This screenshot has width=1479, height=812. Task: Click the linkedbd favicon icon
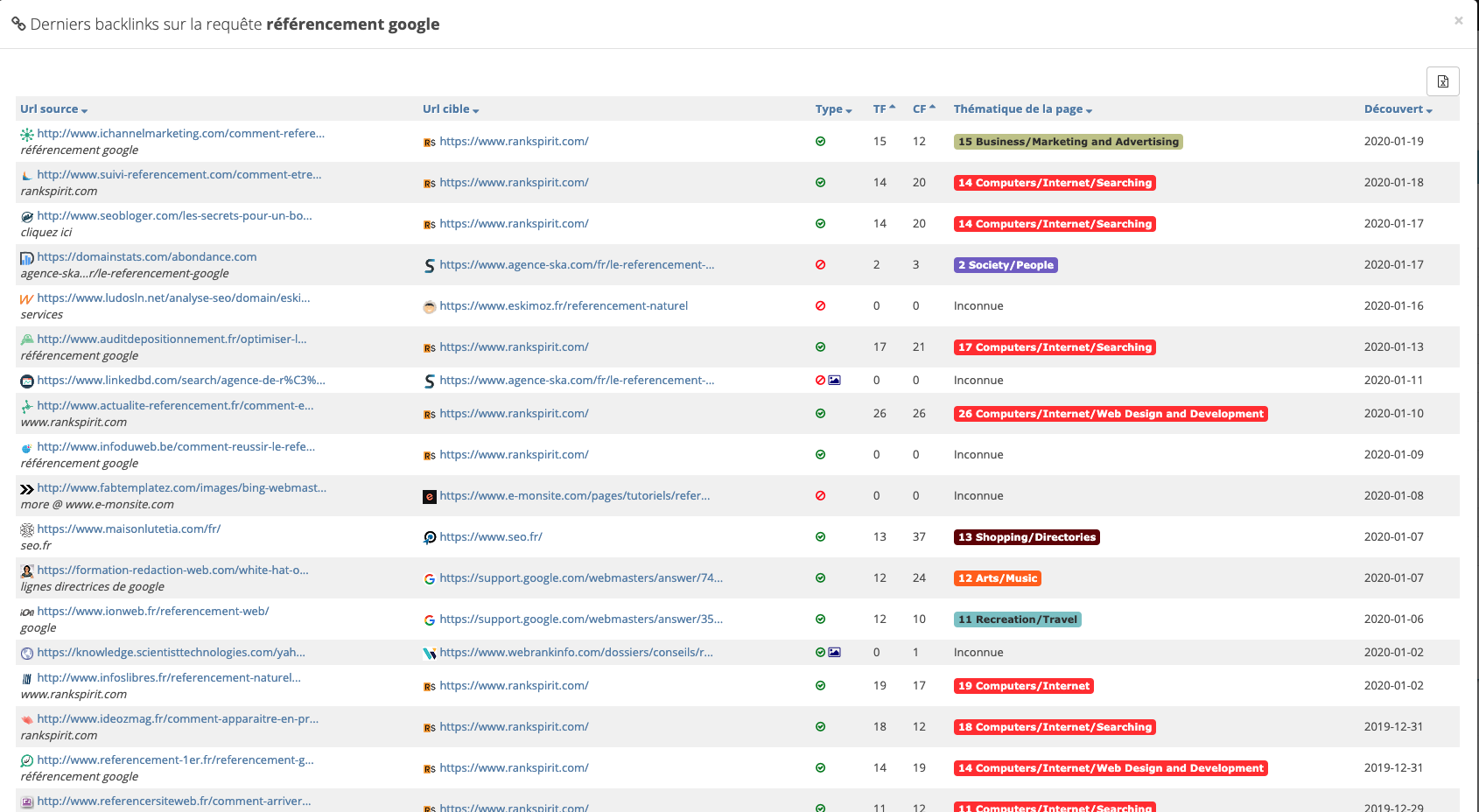[x=27, y=381]
